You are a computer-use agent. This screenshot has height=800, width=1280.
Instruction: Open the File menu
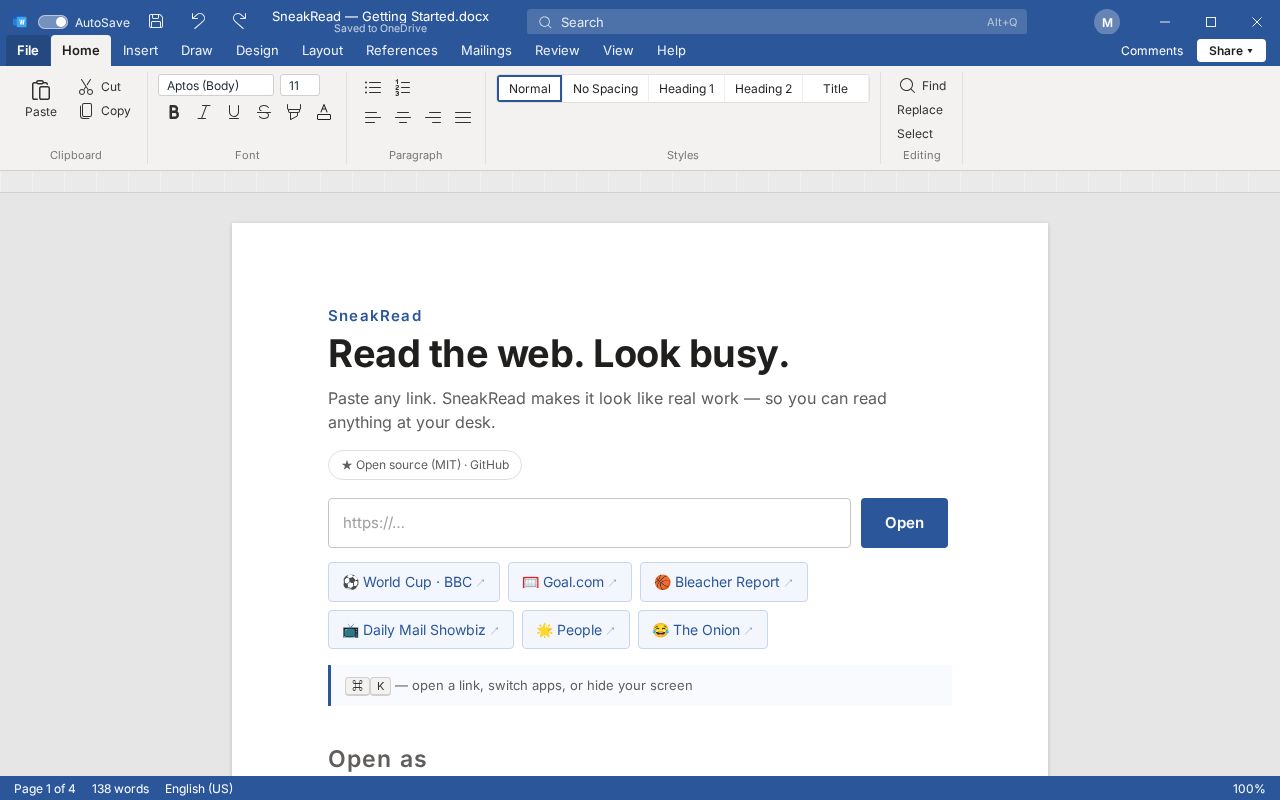click(28, 51)
